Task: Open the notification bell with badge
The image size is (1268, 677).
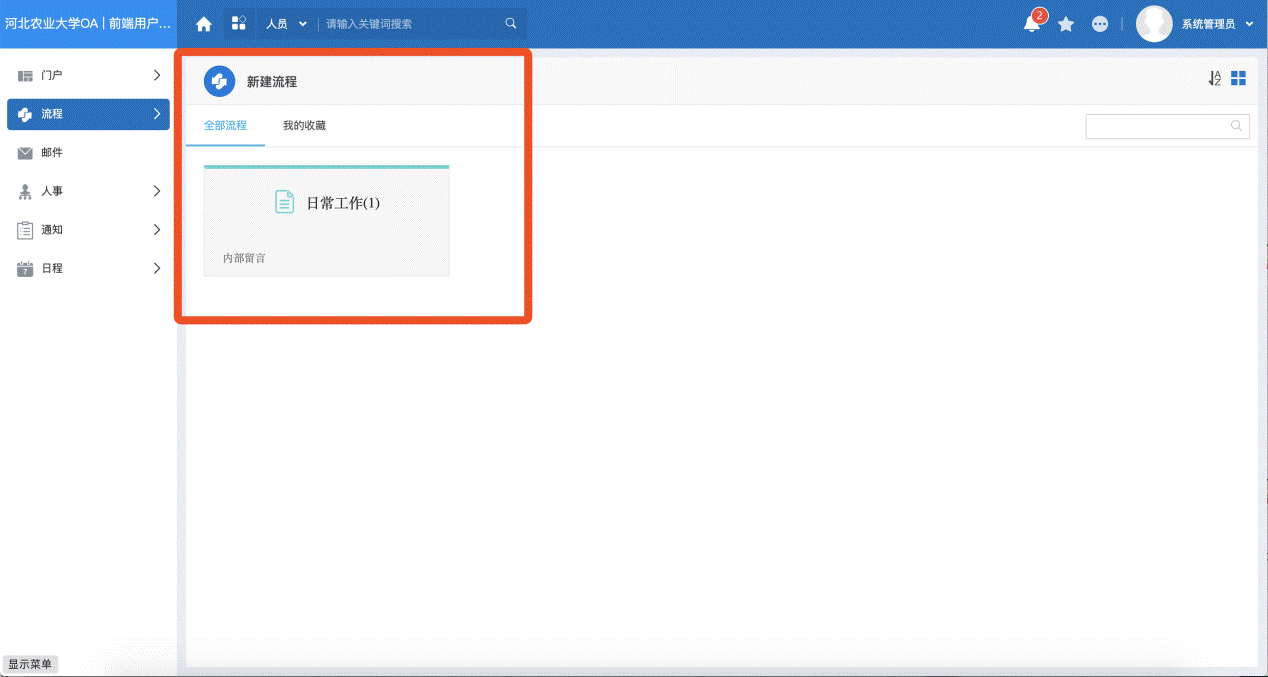Action: 1032,24
